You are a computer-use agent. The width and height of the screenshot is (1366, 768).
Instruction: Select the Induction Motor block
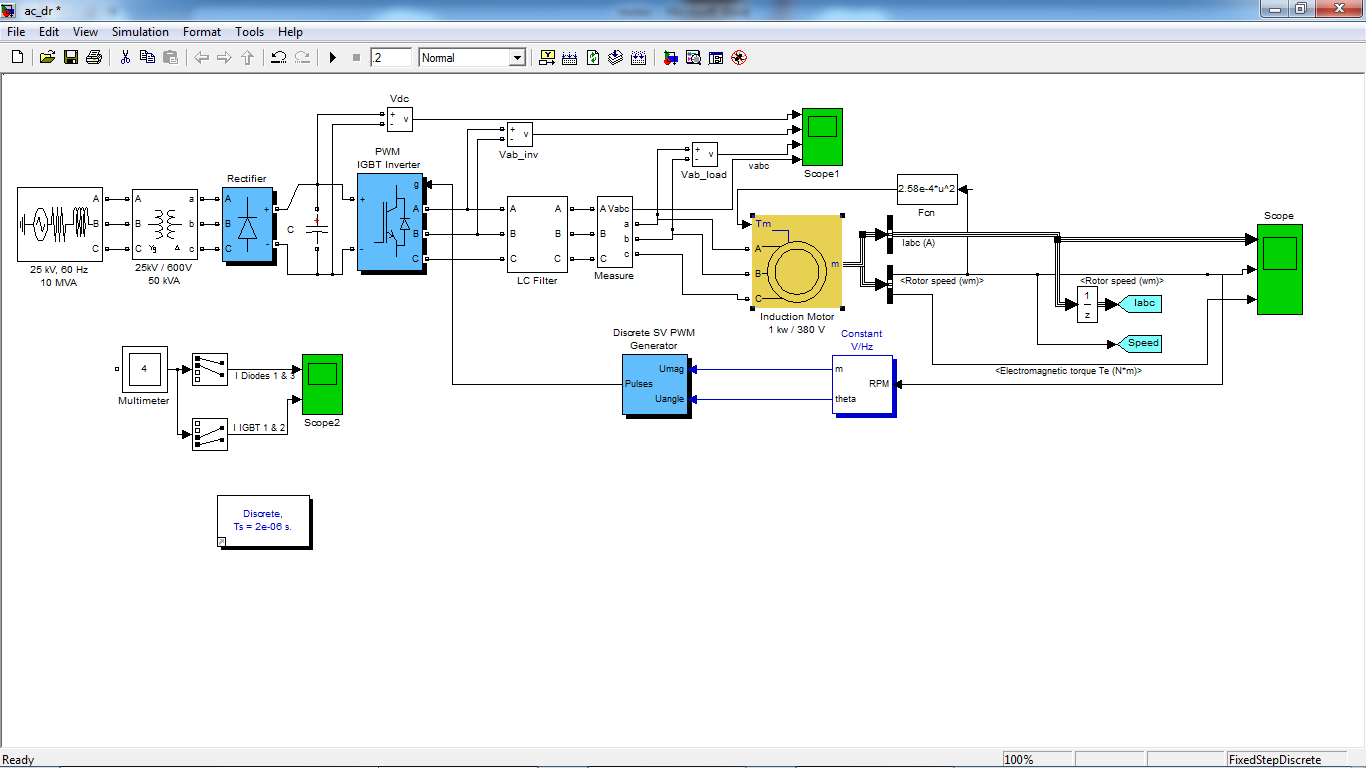(797, 261)
